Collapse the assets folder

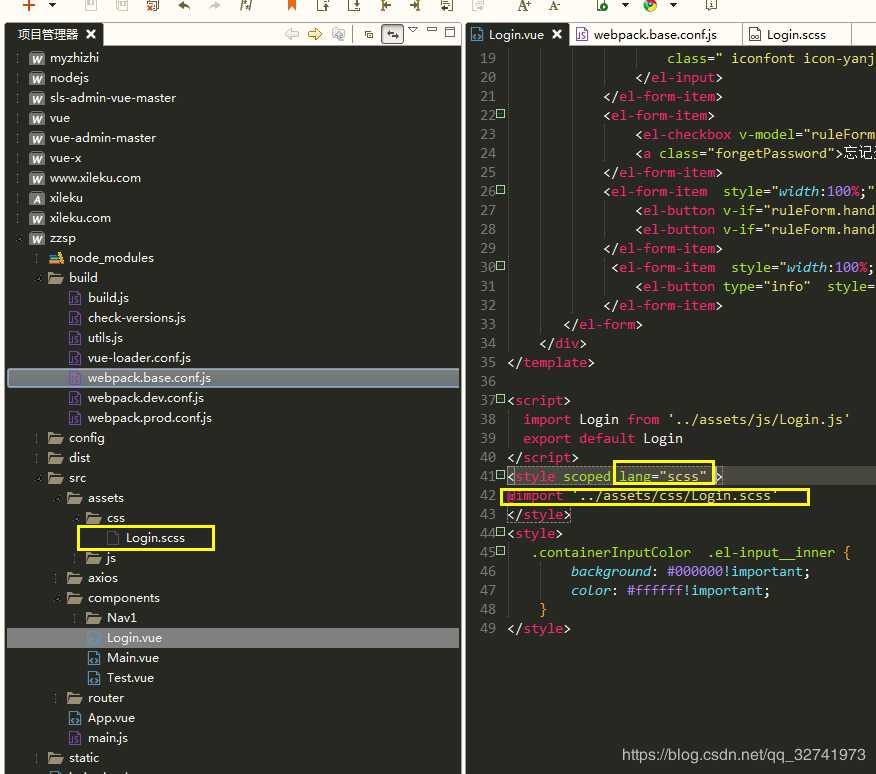click(58, 498)
